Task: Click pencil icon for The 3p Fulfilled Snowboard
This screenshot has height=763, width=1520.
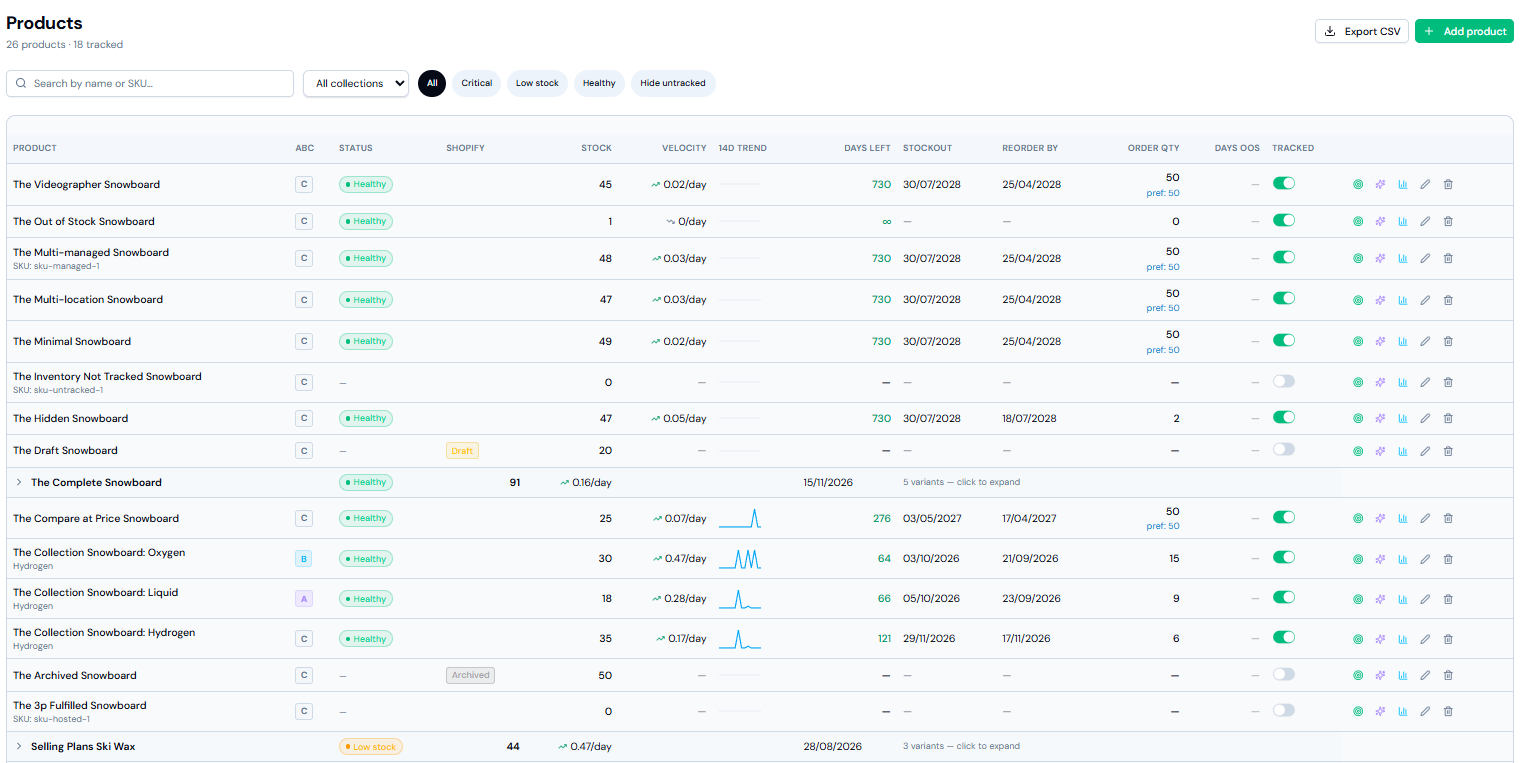Action: 1425,711
